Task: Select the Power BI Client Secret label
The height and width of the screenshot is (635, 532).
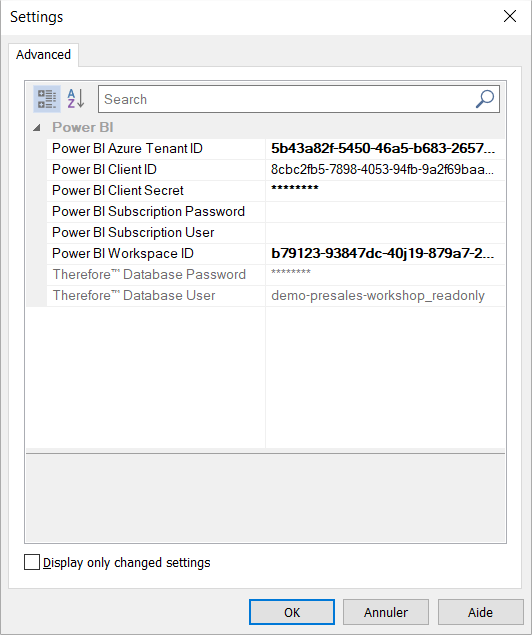Action: pyautogui.click(x=118, y=191)
